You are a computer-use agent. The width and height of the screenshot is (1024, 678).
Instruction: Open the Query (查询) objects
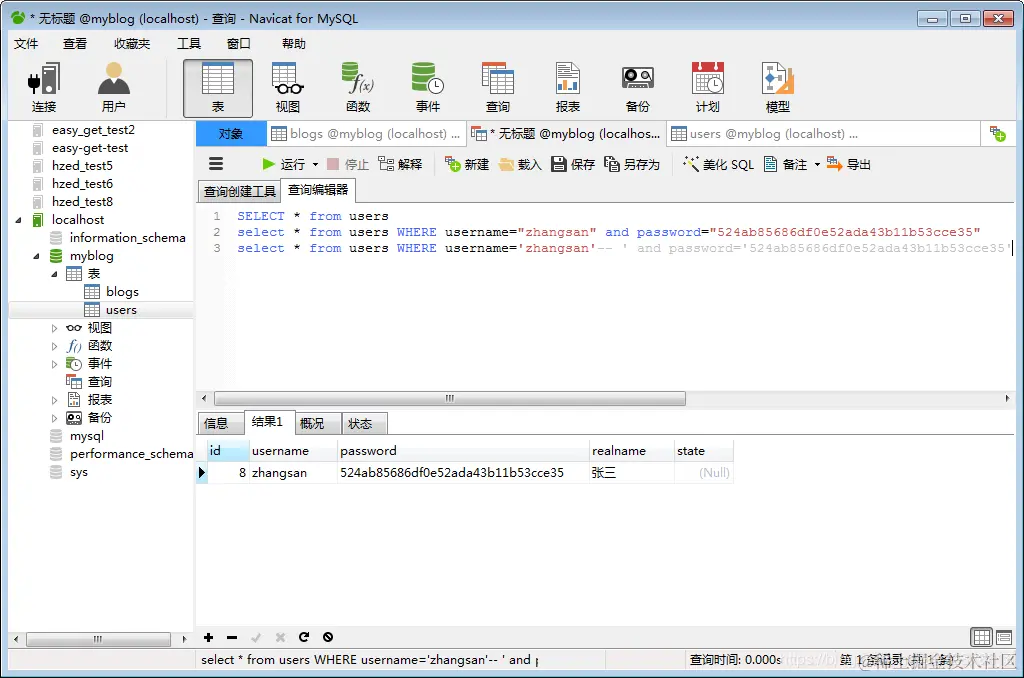(498, 88)
